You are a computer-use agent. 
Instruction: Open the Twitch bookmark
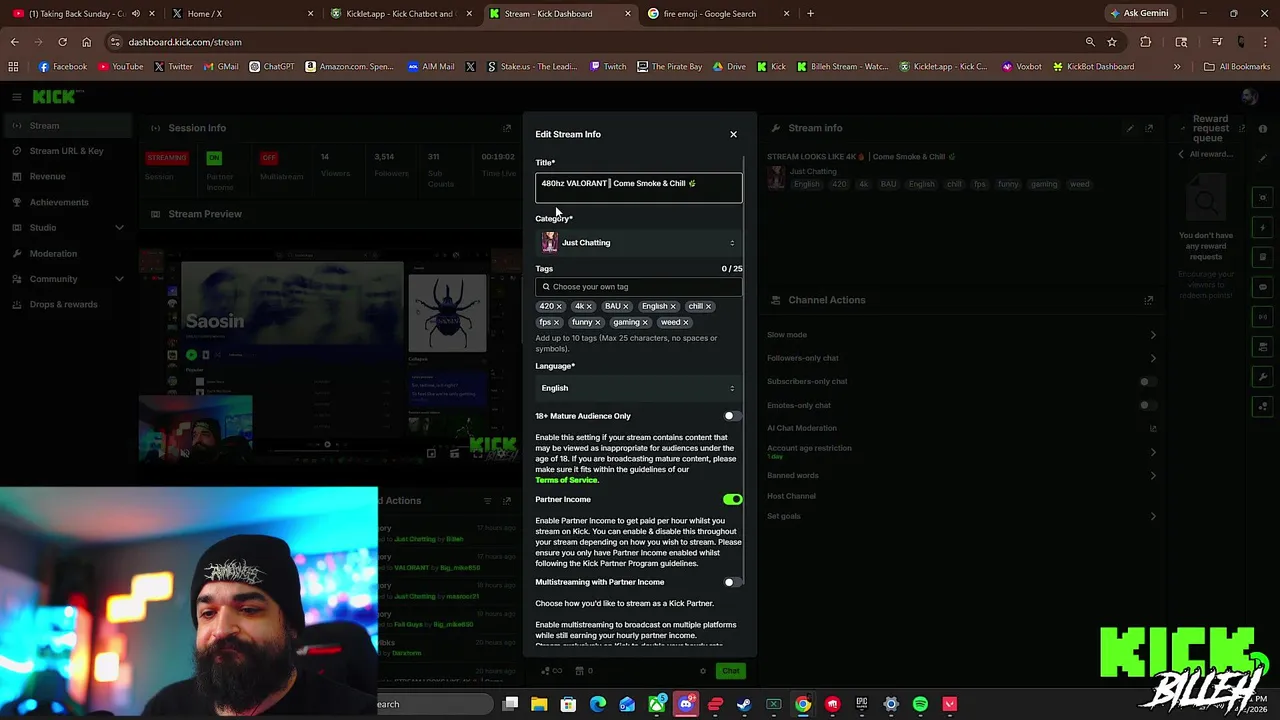click(608, 67)
